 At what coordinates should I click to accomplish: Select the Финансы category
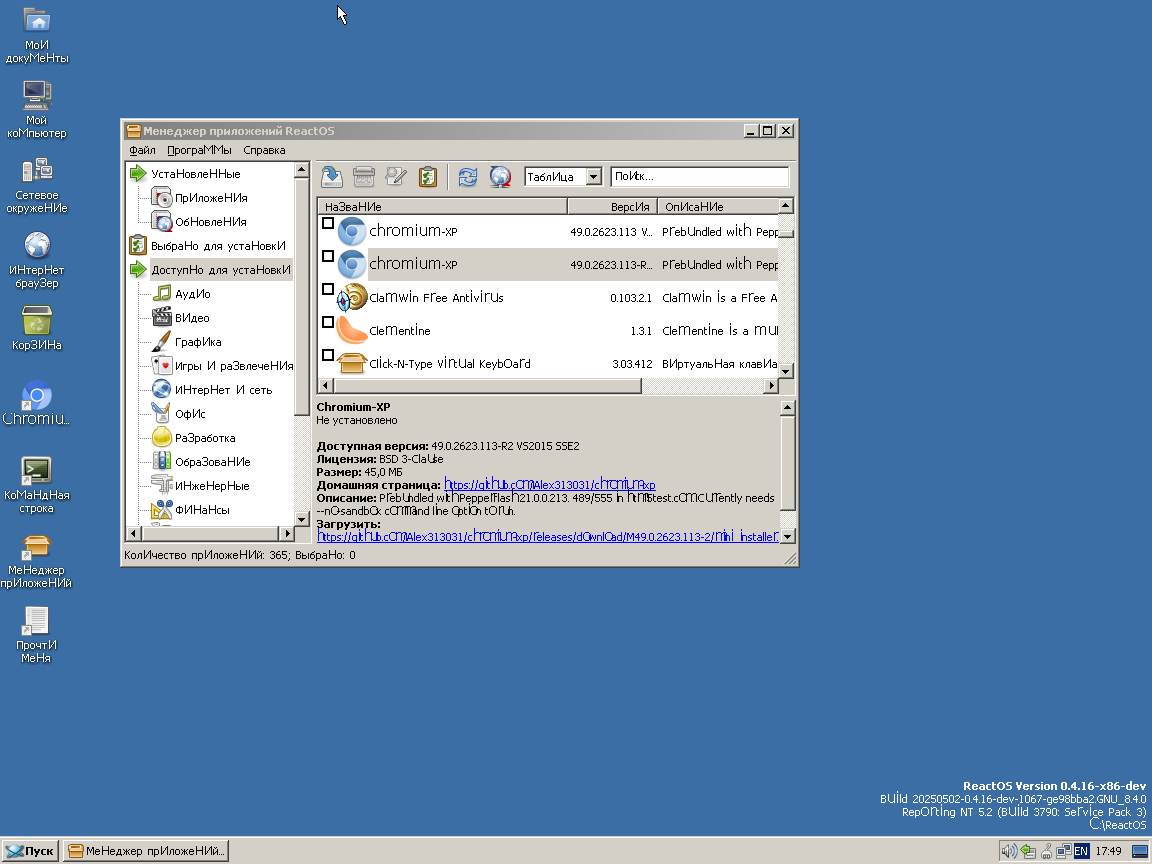202,510
